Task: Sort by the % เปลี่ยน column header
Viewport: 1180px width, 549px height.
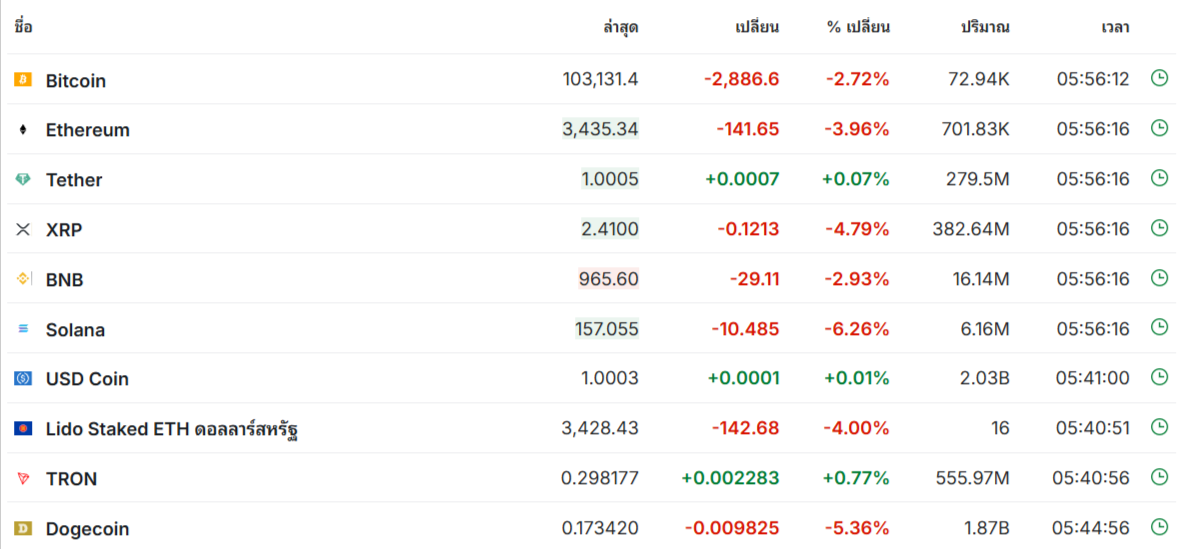Action: coord(857,27)
